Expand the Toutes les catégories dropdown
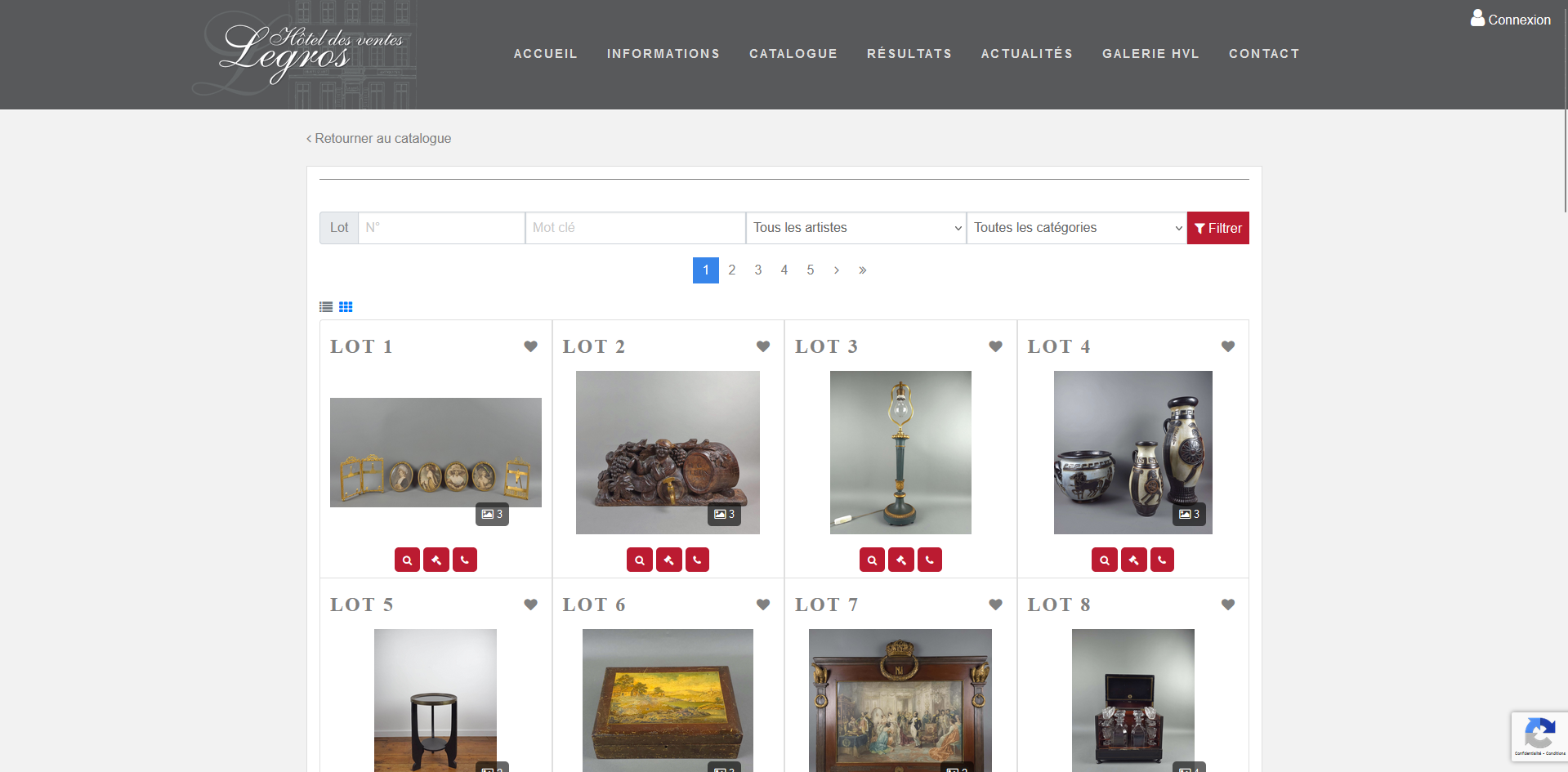This screenshot has width=1568, height=772. tap(1077, 228)
